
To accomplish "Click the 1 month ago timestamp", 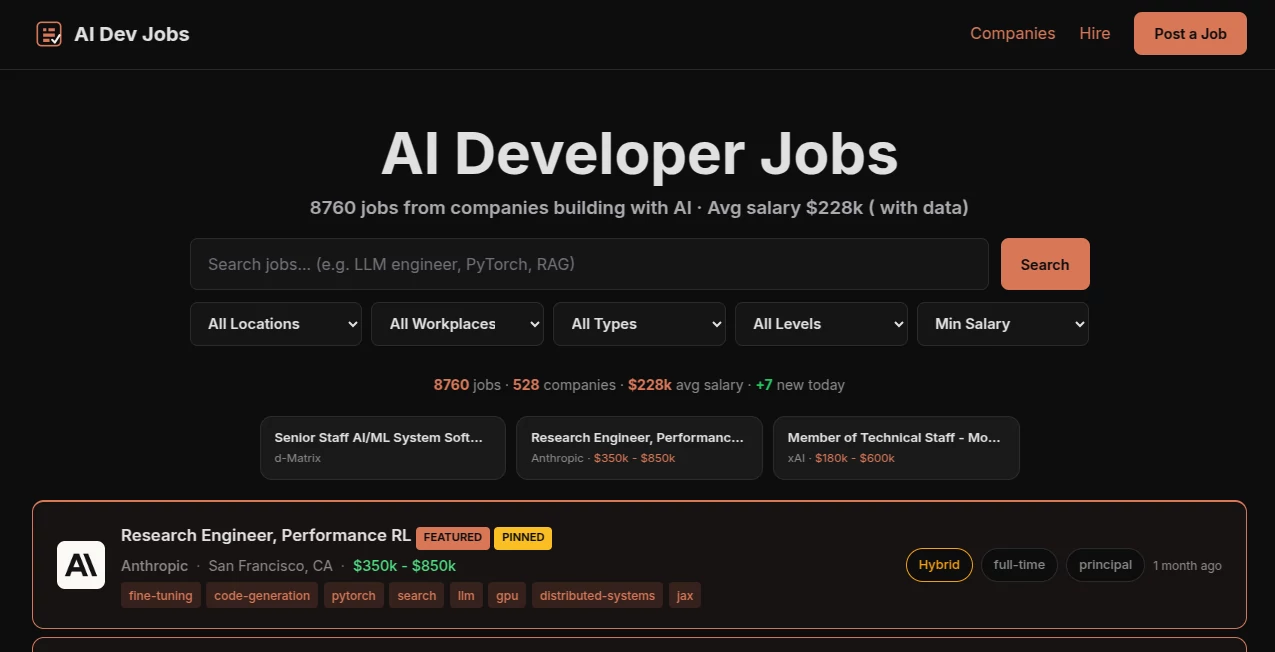I will point(1187,566).
